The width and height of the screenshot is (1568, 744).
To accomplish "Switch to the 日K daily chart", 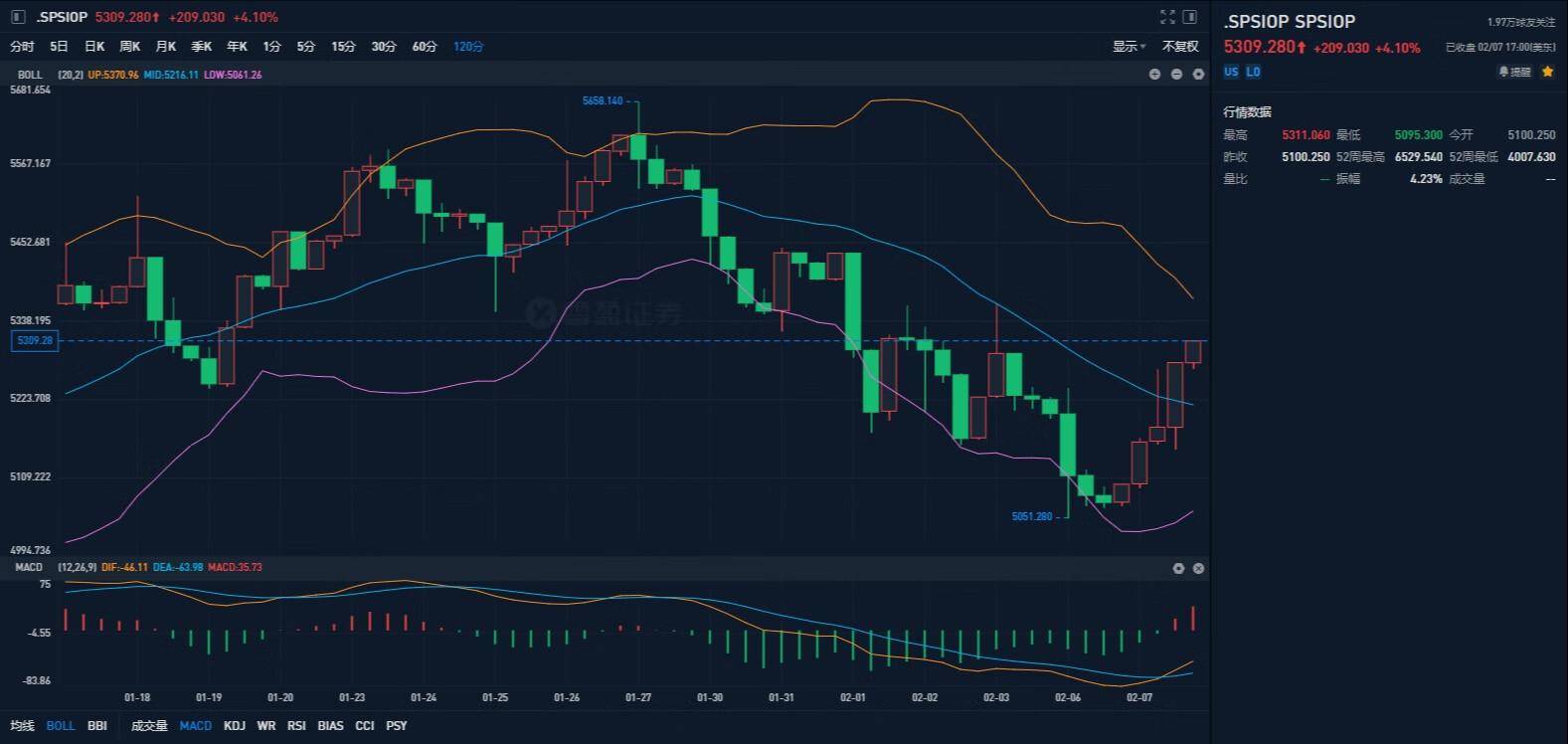I will (94, 47).
